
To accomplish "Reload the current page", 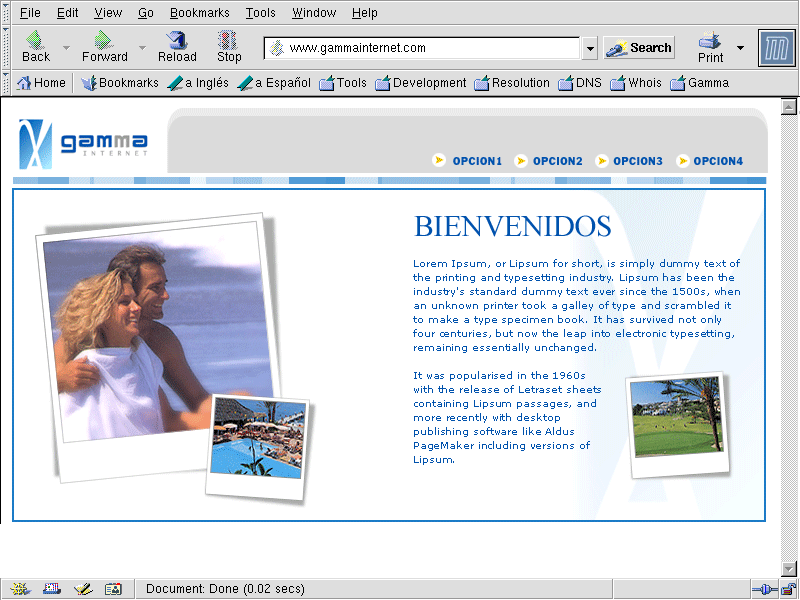I will (x=177, y=46).
